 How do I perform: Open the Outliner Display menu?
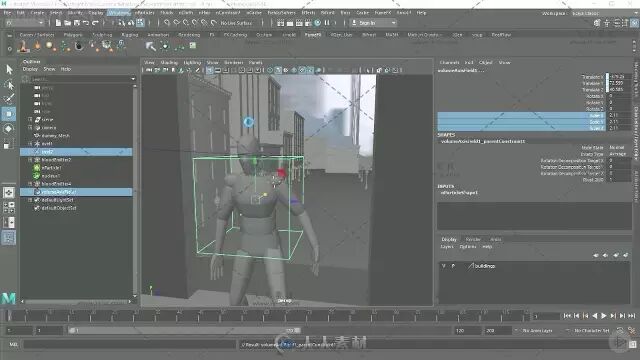pos(30,69)
